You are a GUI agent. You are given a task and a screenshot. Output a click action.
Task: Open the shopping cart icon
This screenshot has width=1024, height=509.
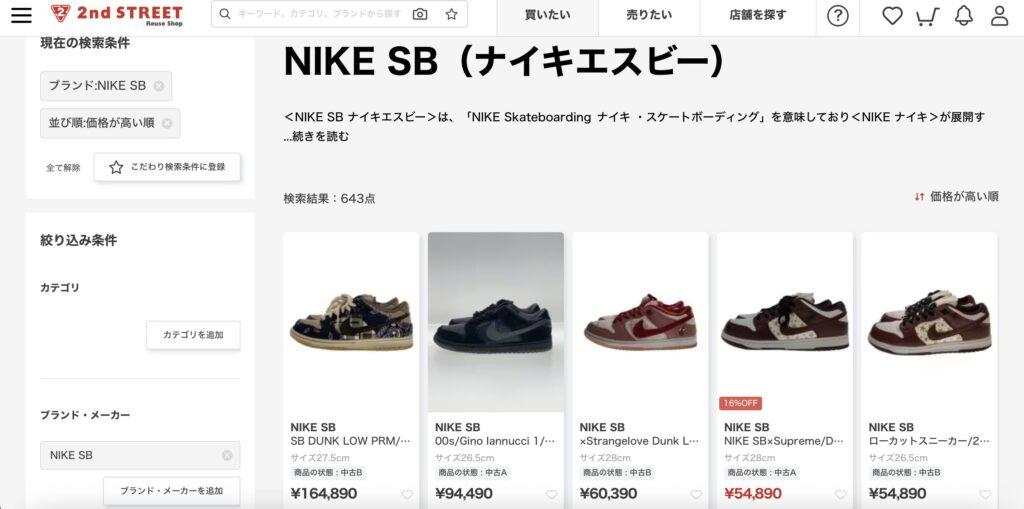[x=927, y=16]
